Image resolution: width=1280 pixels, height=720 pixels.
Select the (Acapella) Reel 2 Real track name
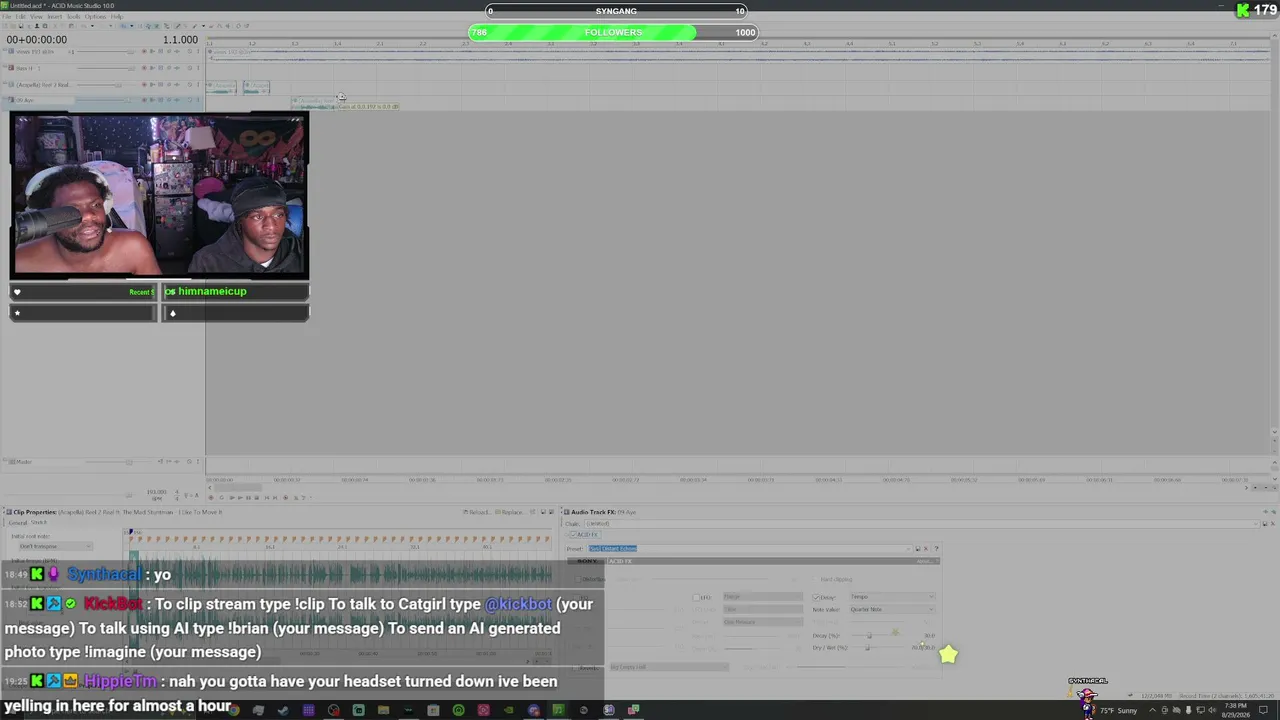coord(43,84)
